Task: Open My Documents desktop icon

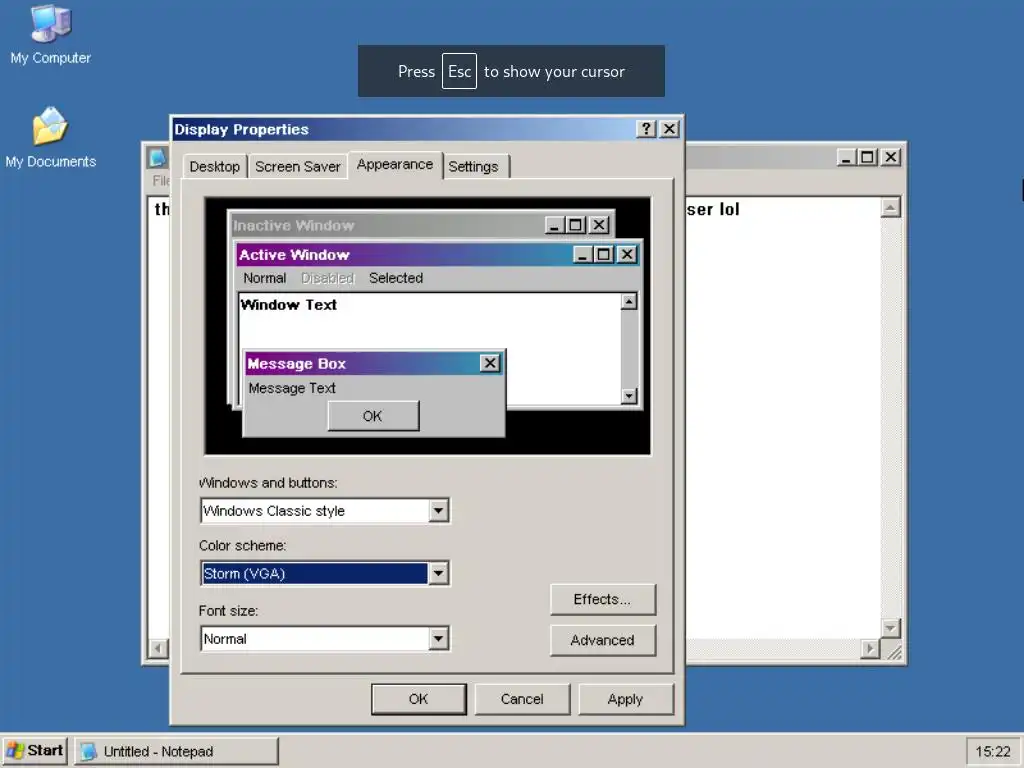Action: click(x=50, y=138)
